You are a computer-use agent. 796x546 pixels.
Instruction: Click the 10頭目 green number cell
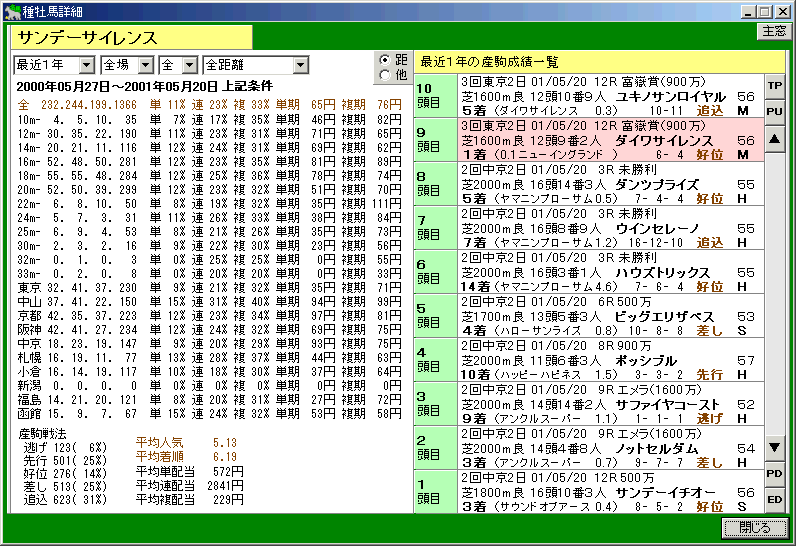(436, 96)
